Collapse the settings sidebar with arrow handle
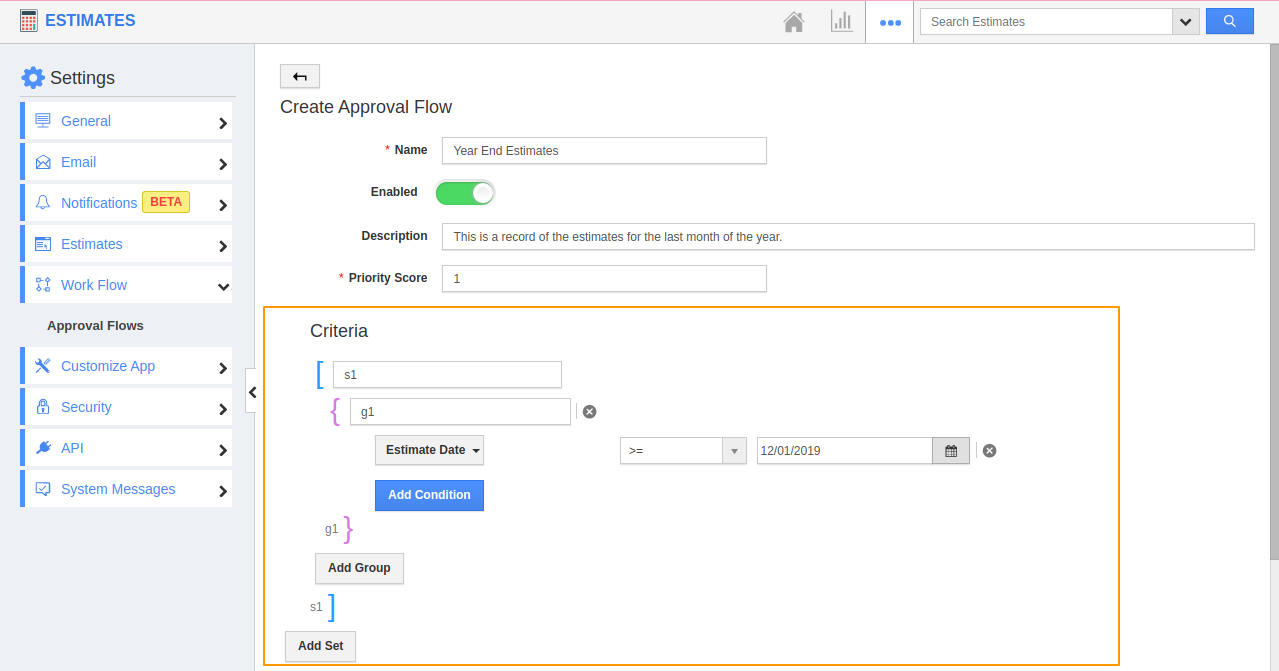 (252, 392)
